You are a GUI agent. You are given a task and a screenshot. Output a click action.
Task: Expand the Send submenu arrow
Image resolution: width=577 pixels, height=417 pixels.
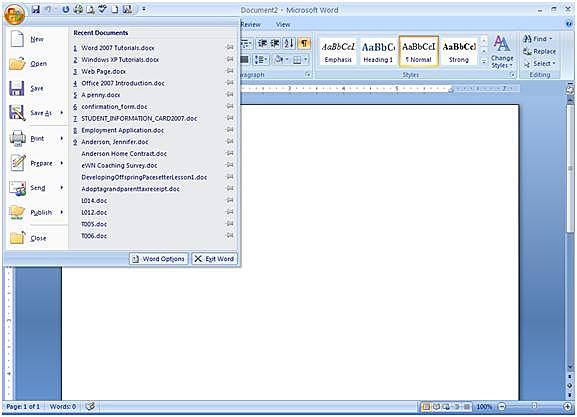click(62, 187)
